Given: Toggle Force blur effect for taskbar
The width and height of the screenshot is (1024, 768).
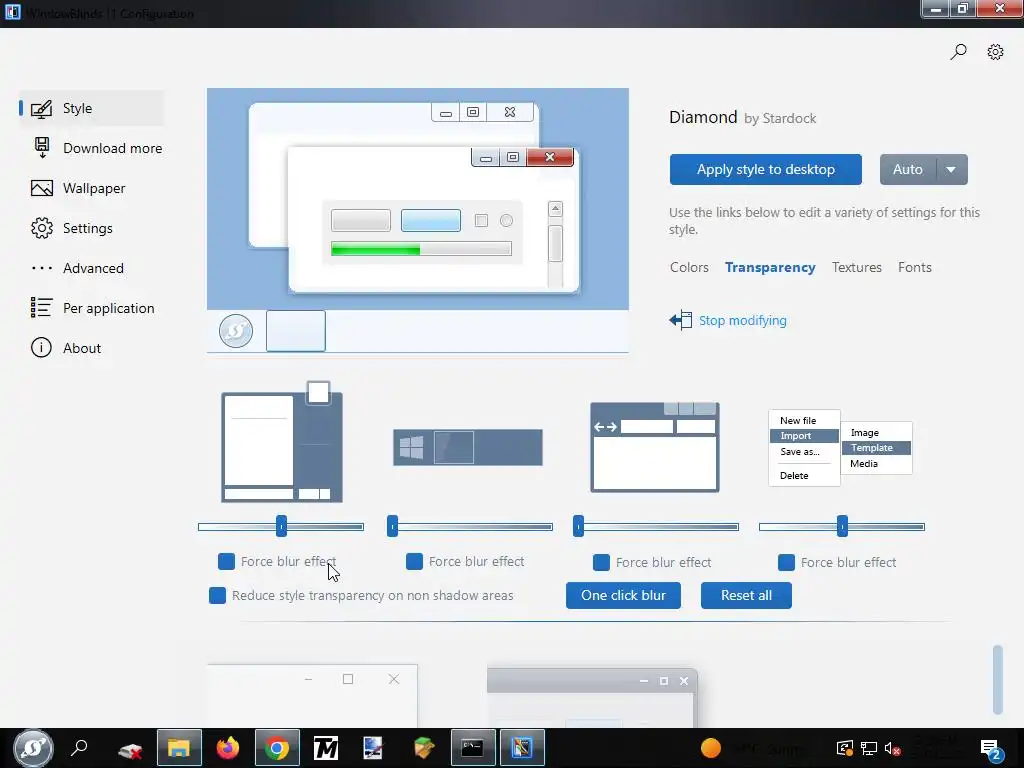Looking at the screenshot, I should 414,562.
